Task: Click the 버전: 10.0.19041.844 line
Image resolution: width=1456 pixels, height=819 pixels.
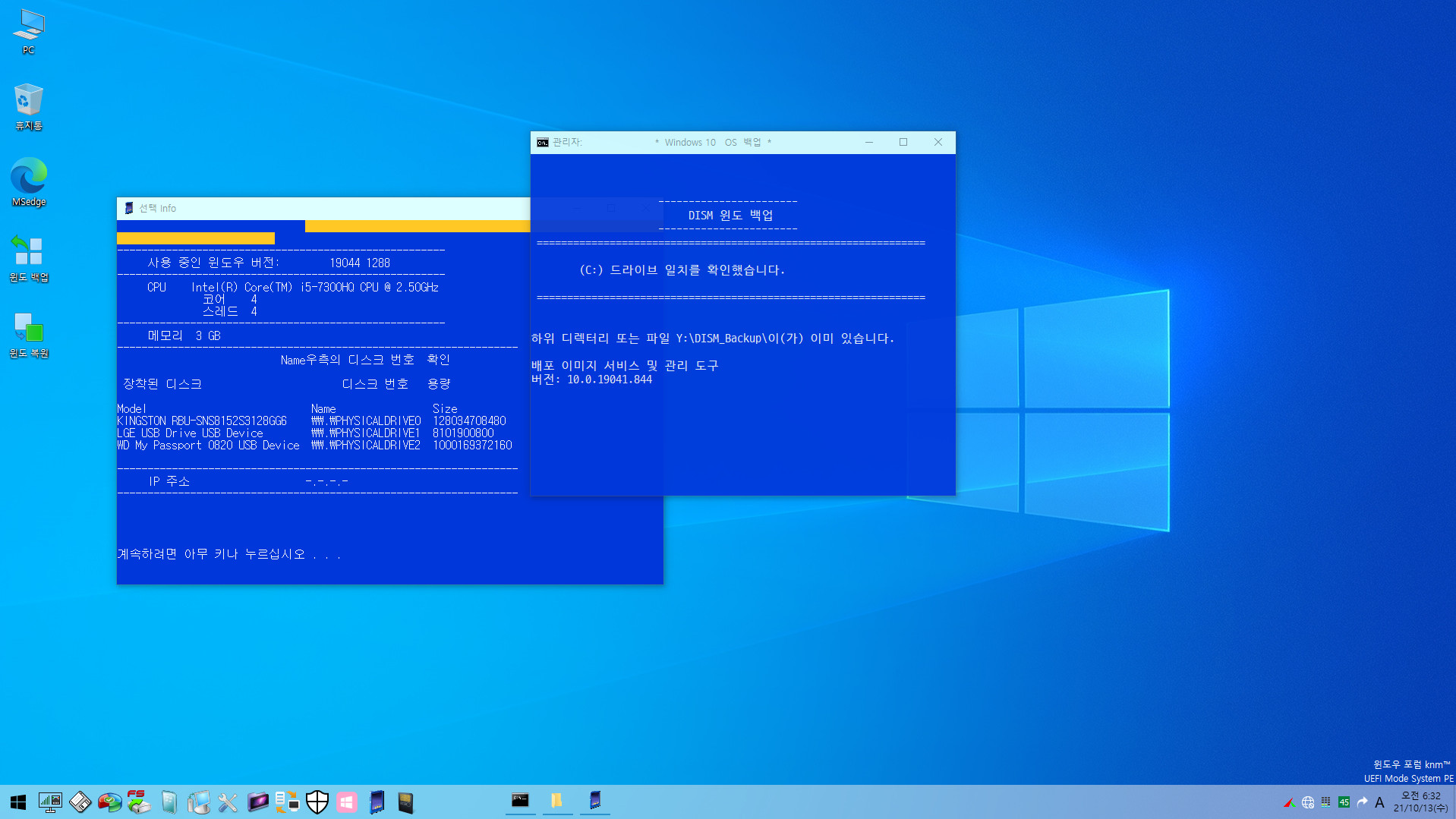Action: (x=591, y=380)
